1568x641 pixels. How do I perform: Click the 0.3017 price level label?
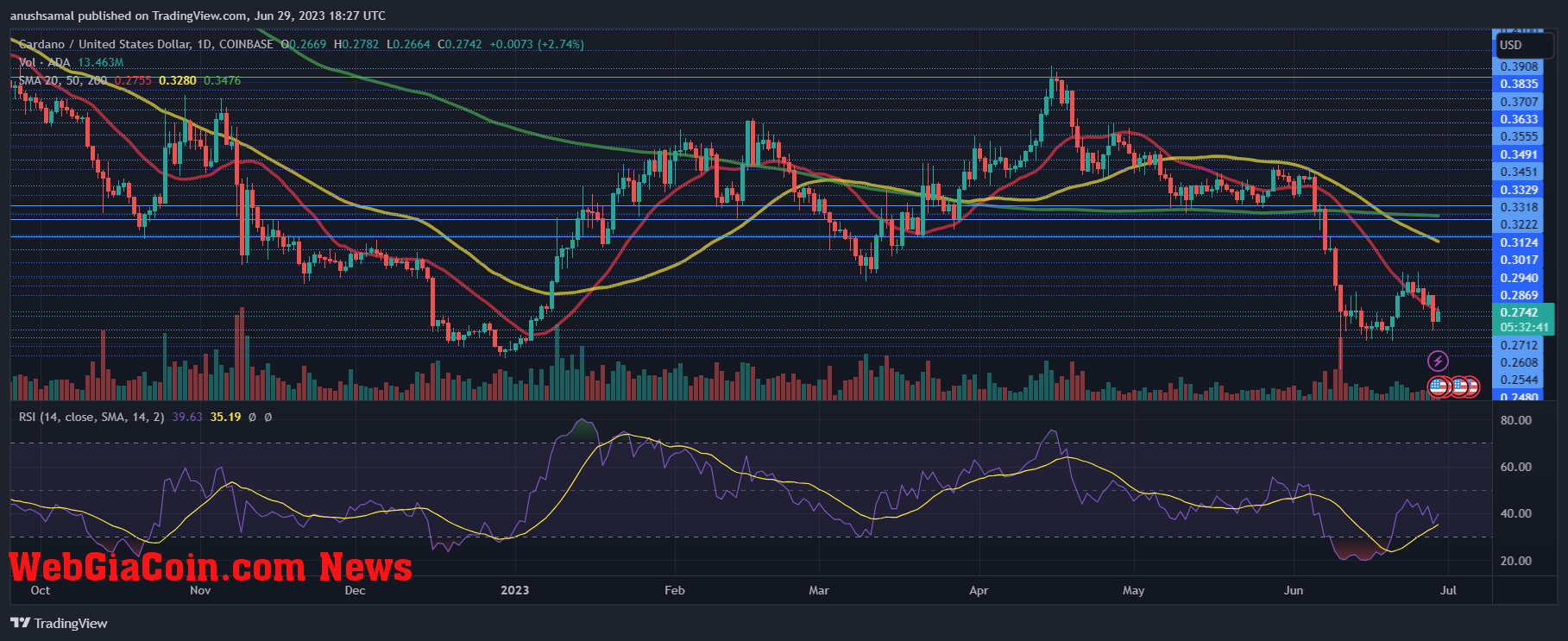[1519, 260]
